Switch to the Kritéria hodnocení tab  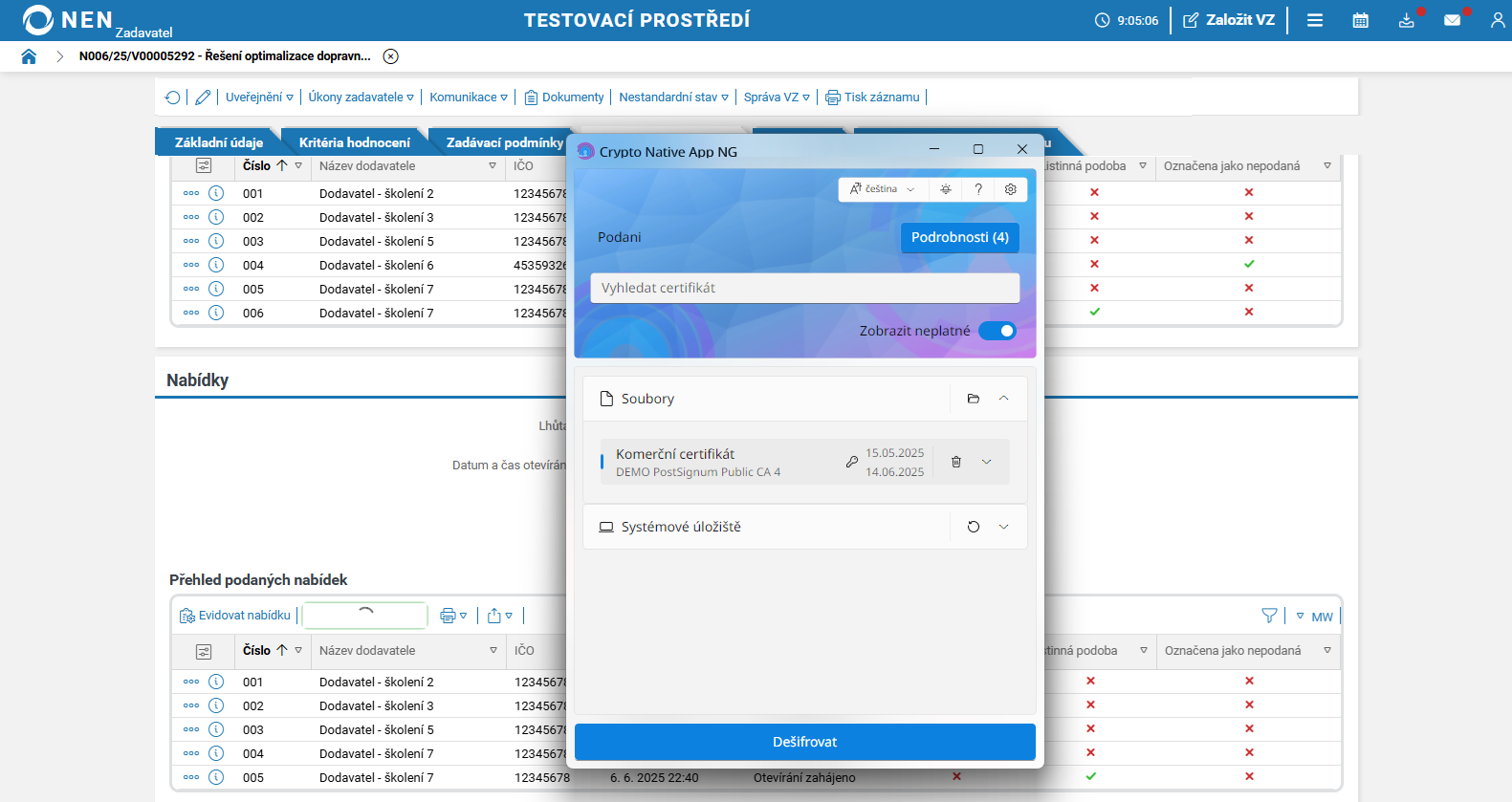354,142
